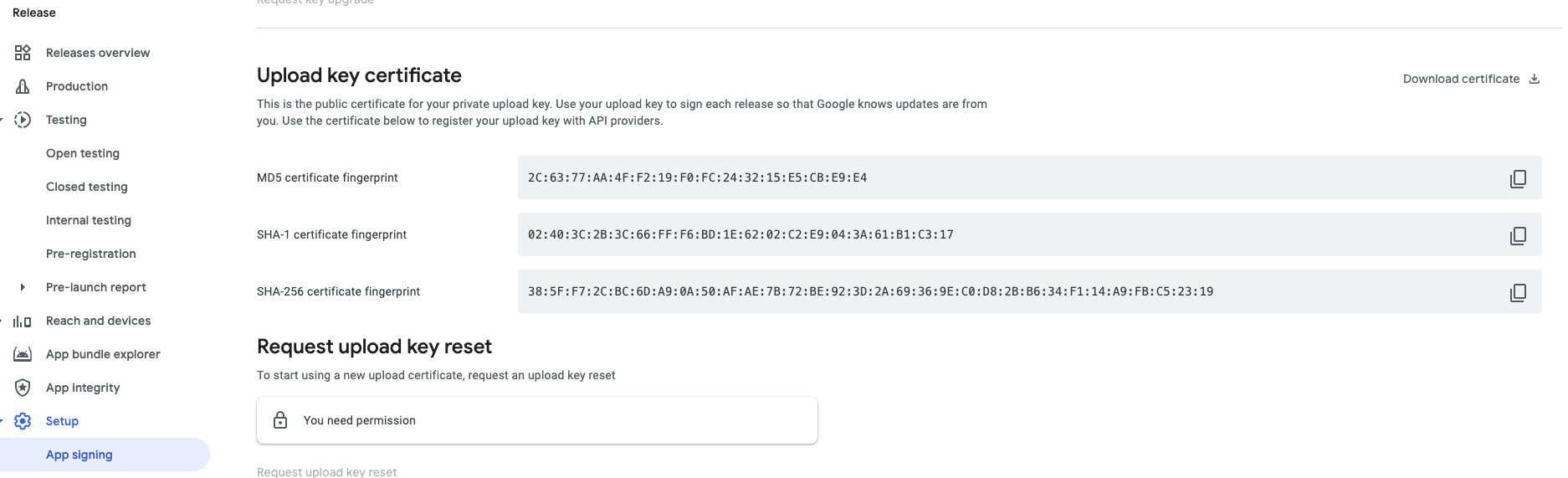Select Pre-registration in the sidebar
This screenshot has height=478, width=1568.
[91, 254]
